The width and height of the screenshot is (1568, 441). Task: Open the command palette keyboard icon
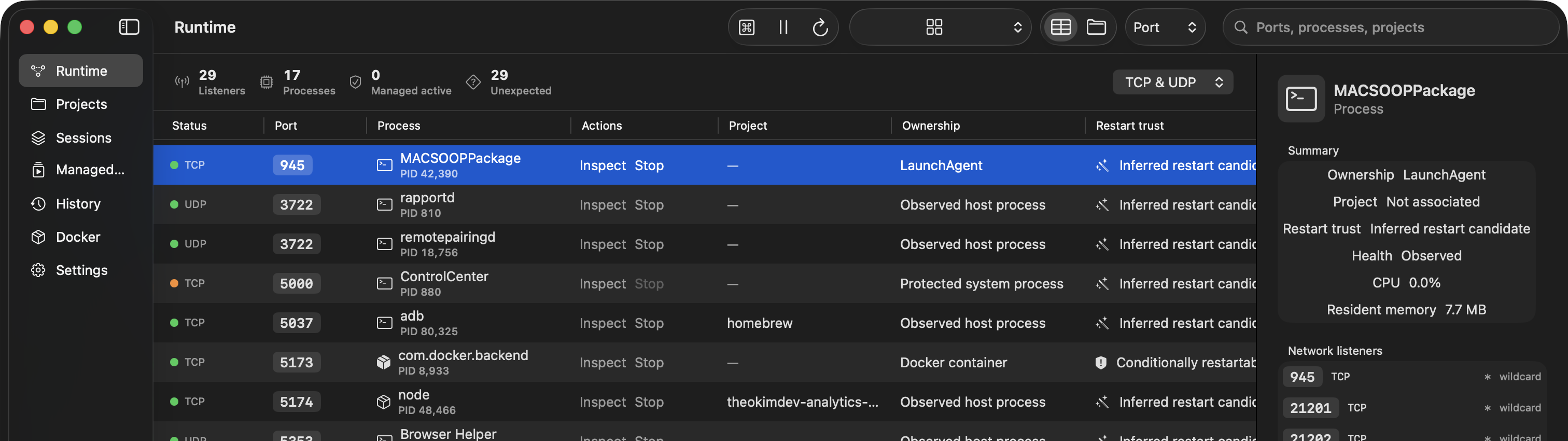[746, 27]
